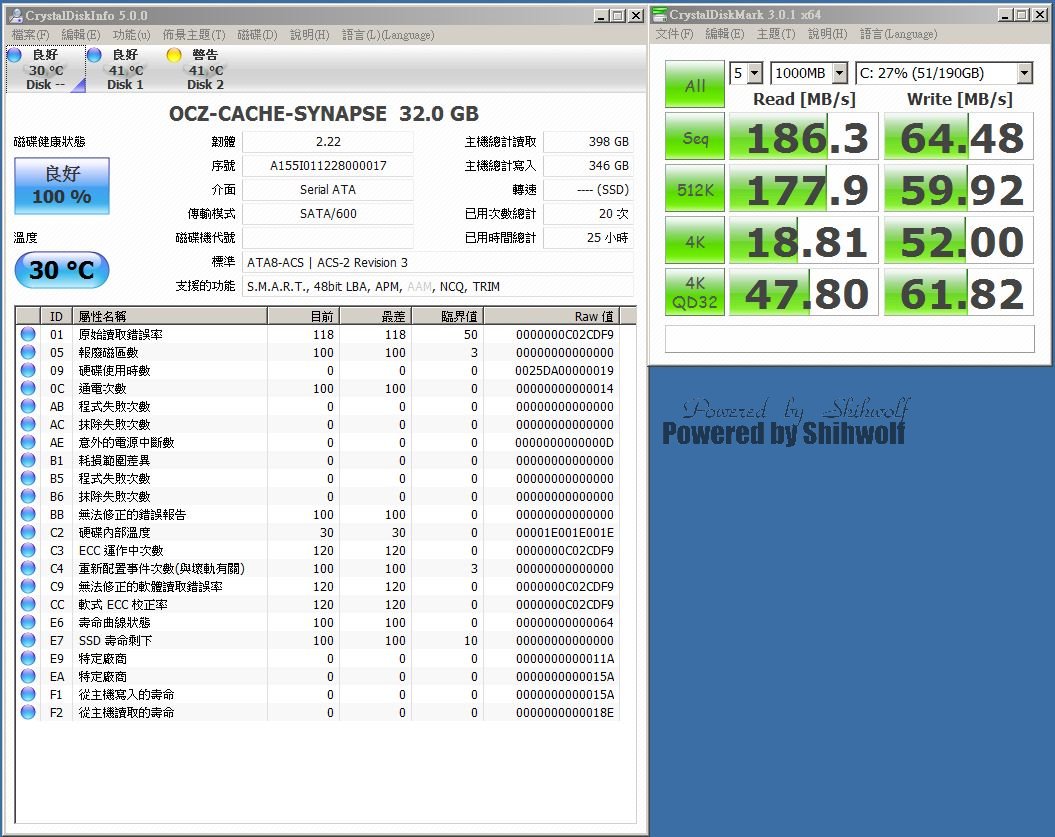Click status orb of attribute BB row

(28, 514)
